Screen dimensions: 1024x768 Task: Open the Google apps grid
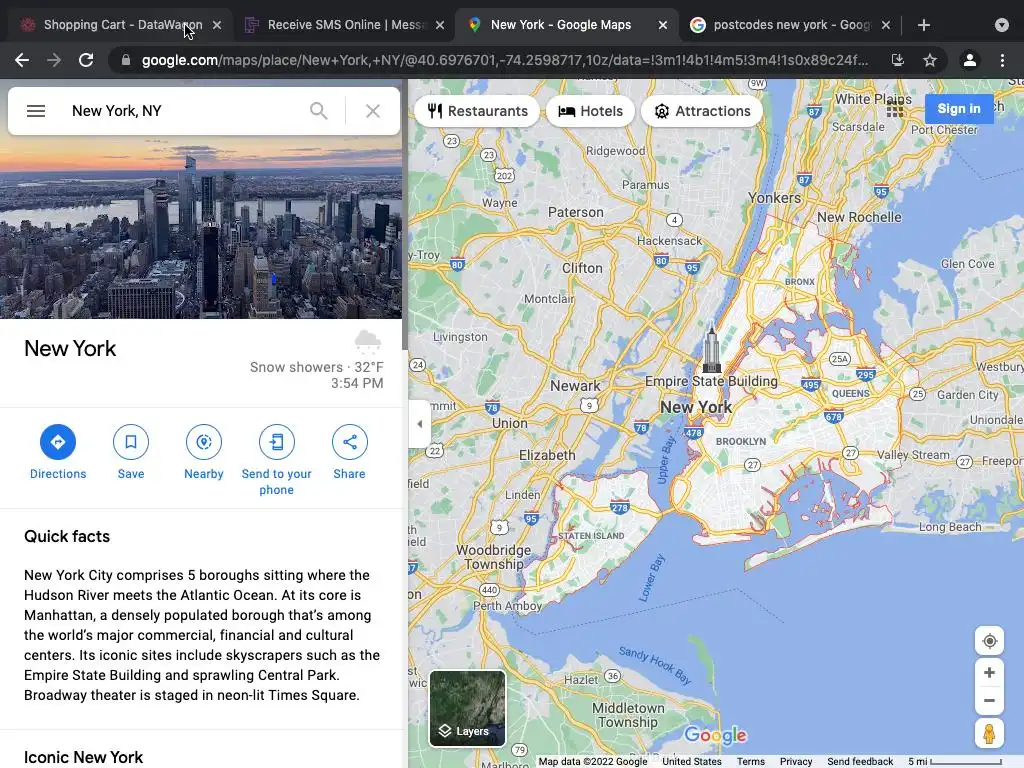coord(895,110)
